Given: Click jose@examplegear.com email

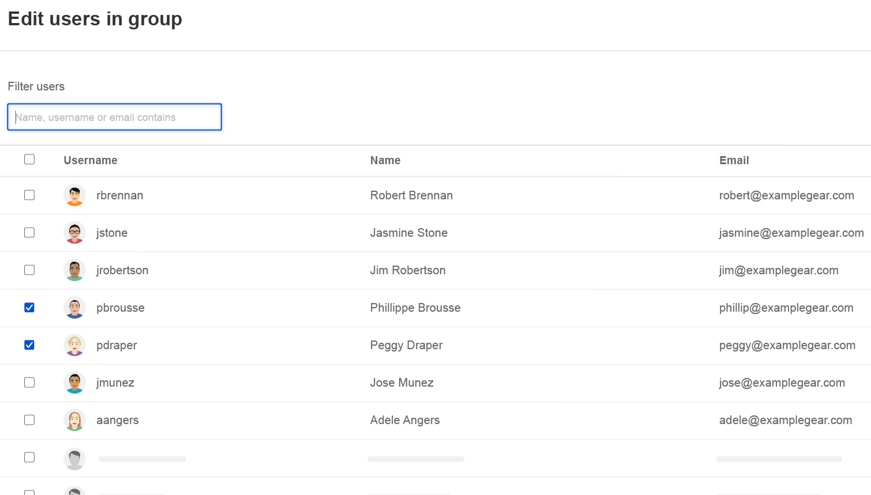Looking at the screenshot, I should 782,383.
